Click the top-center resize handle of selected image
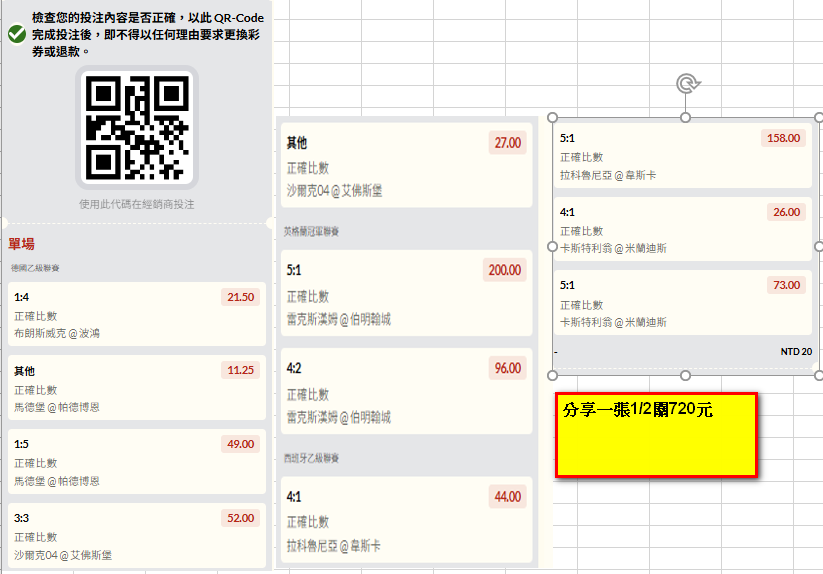 pos(686,118)
